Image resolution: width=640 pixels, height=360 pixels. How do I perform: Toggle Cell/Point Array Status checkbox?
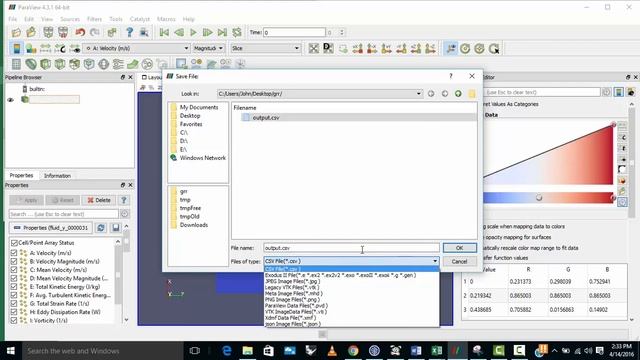point(14,243)
